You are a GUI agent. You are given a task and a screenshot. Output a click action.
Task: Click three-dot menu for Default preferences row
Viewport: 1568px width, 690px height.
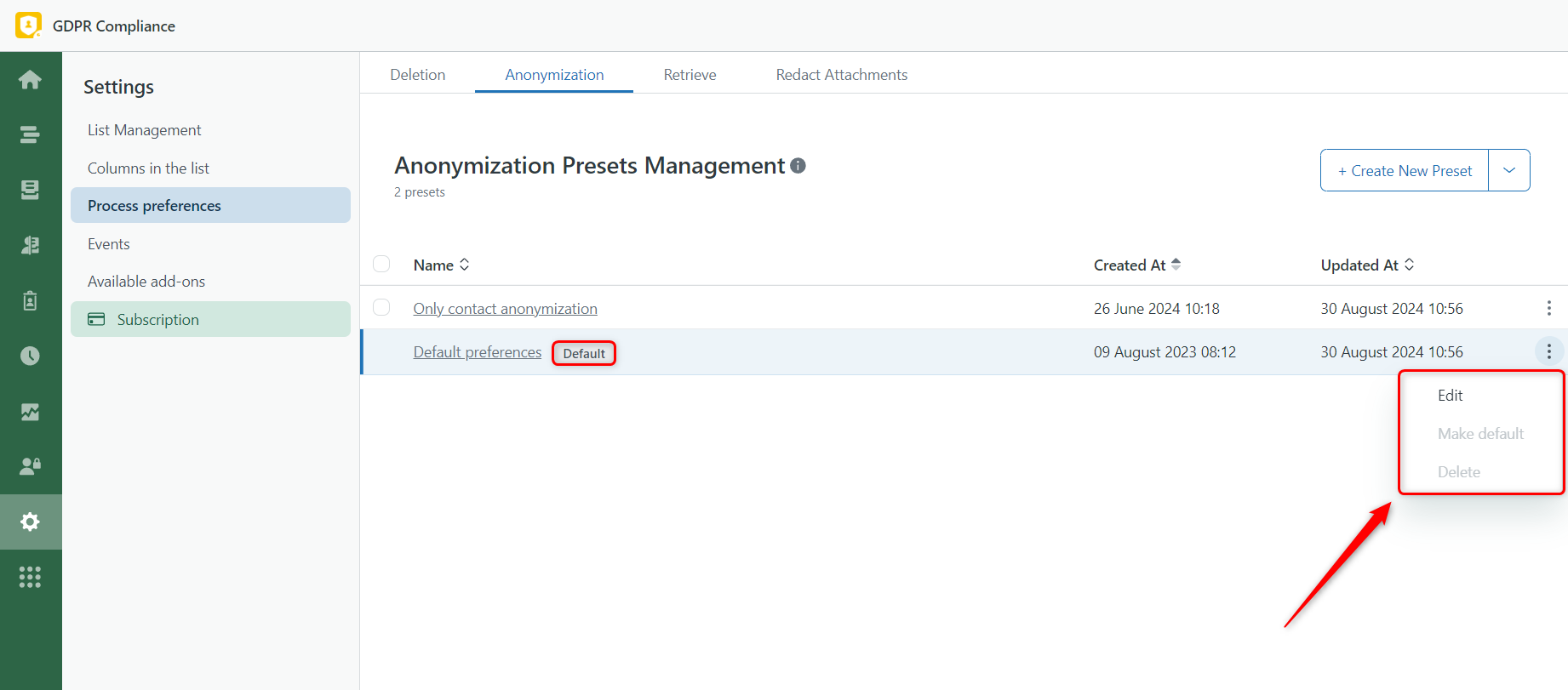pos(1548,351)
